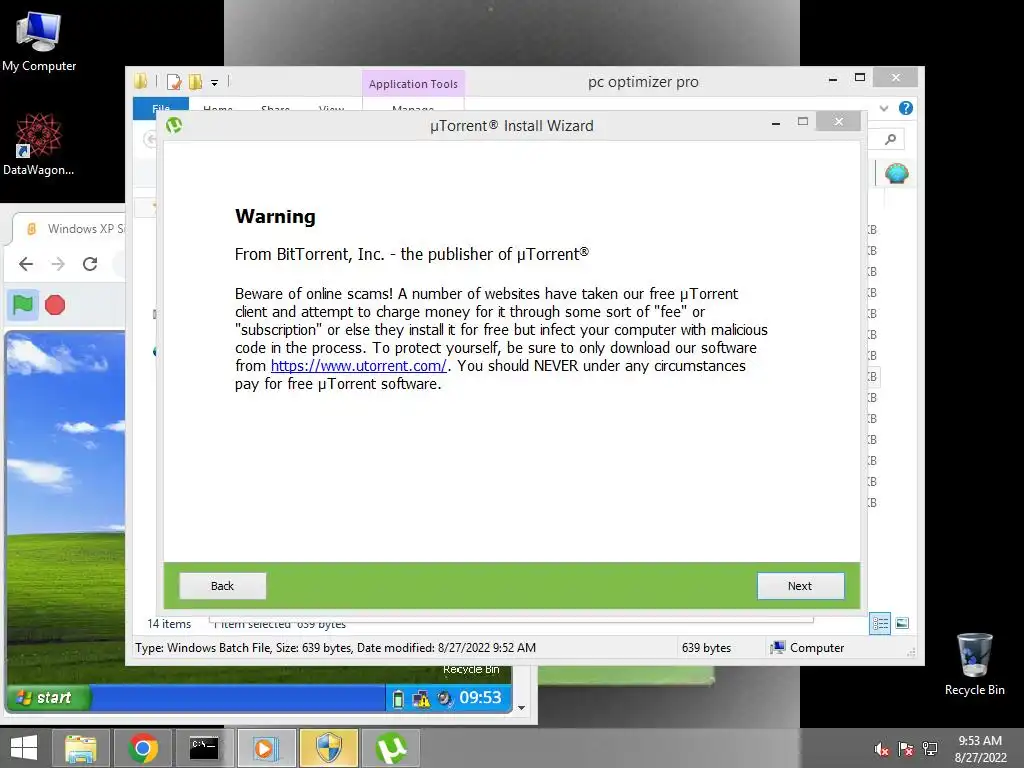Expand the Explorer ribbon with the chevron
Viewport: 1024px width, 768px height.
point(884,108)
